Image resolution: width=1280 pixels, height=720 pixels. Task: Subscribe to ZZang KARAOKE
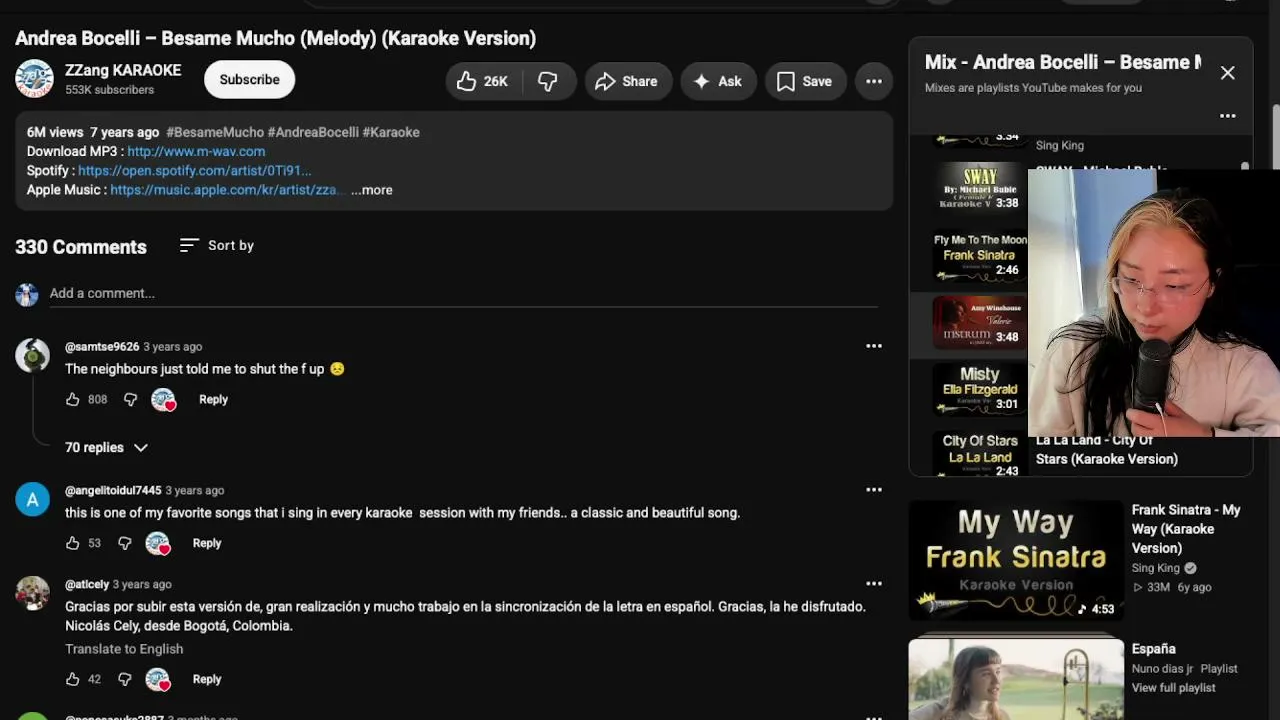(x=249, y=80)
